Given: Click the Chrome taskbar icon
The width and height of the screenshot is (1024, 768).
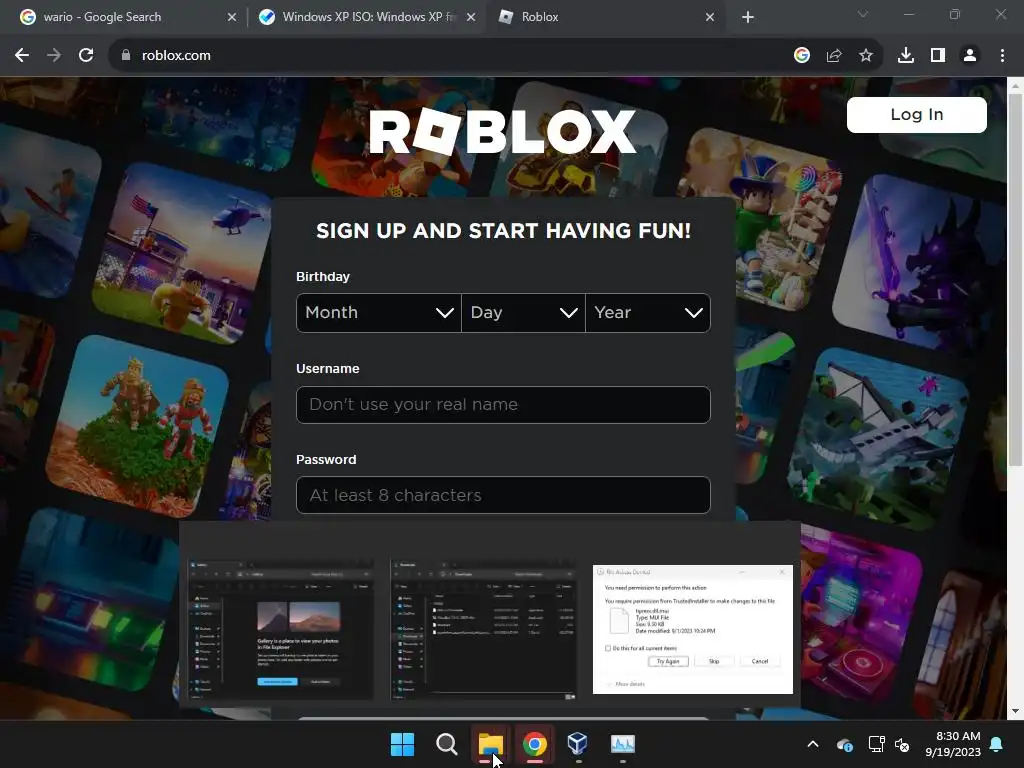Looking at the screenshot, I should tap(534, 744).
